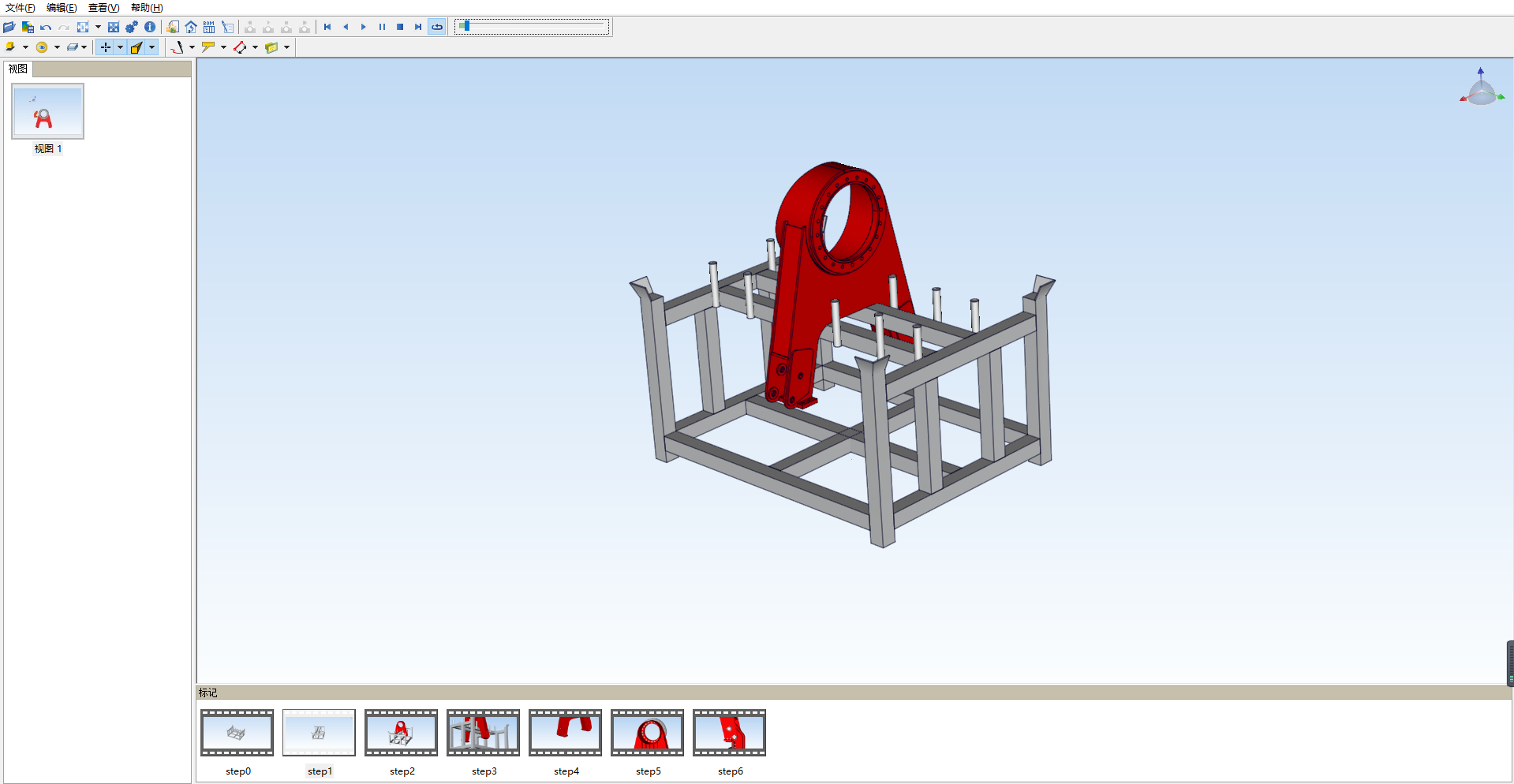1514x784 pixels.
Task: Undo the last action
Action: (46, 27)
